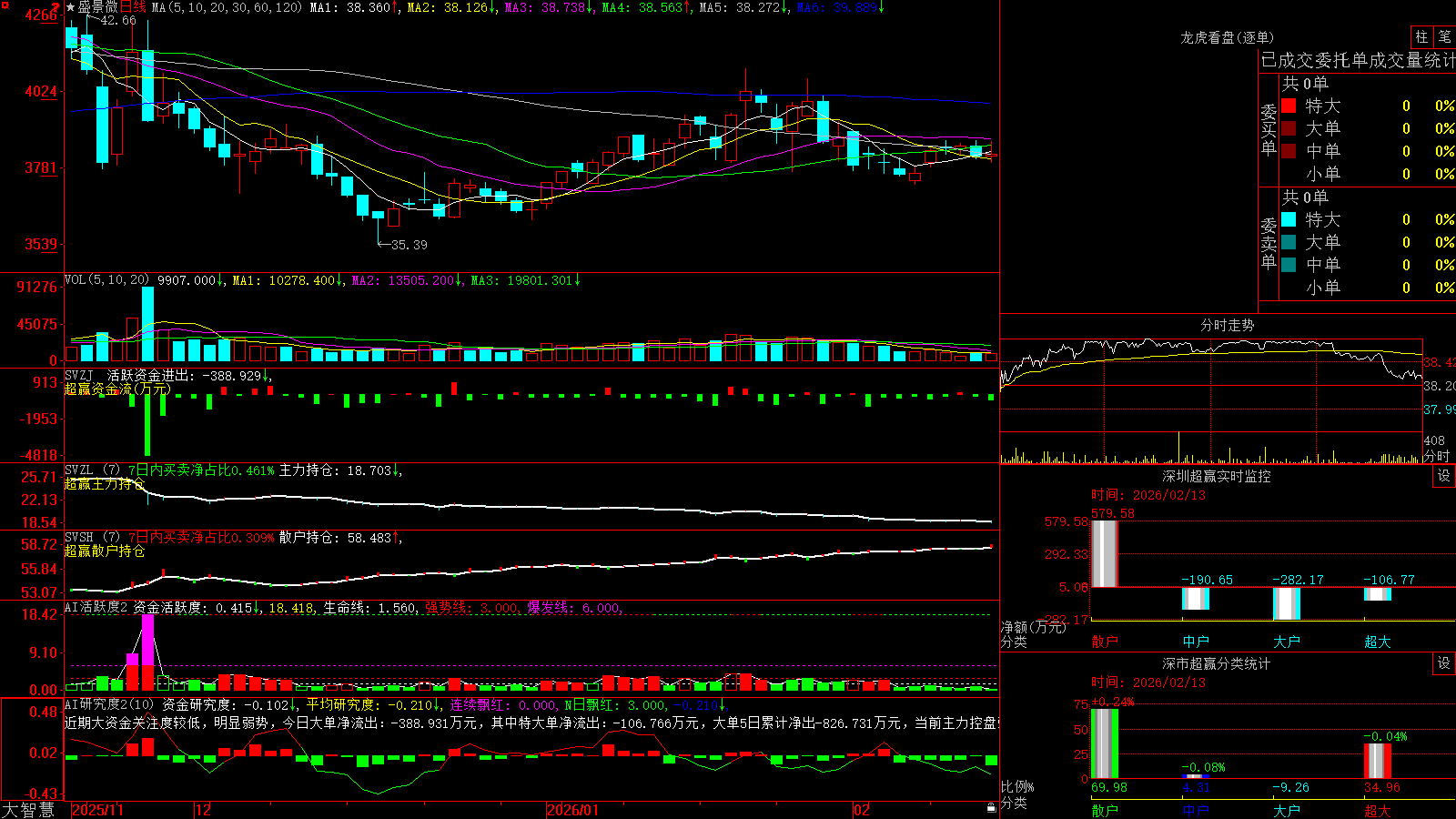Jump to the 02 month marker on timeline
Screen dimensions: 1456x819
click(x=862, y=810)
